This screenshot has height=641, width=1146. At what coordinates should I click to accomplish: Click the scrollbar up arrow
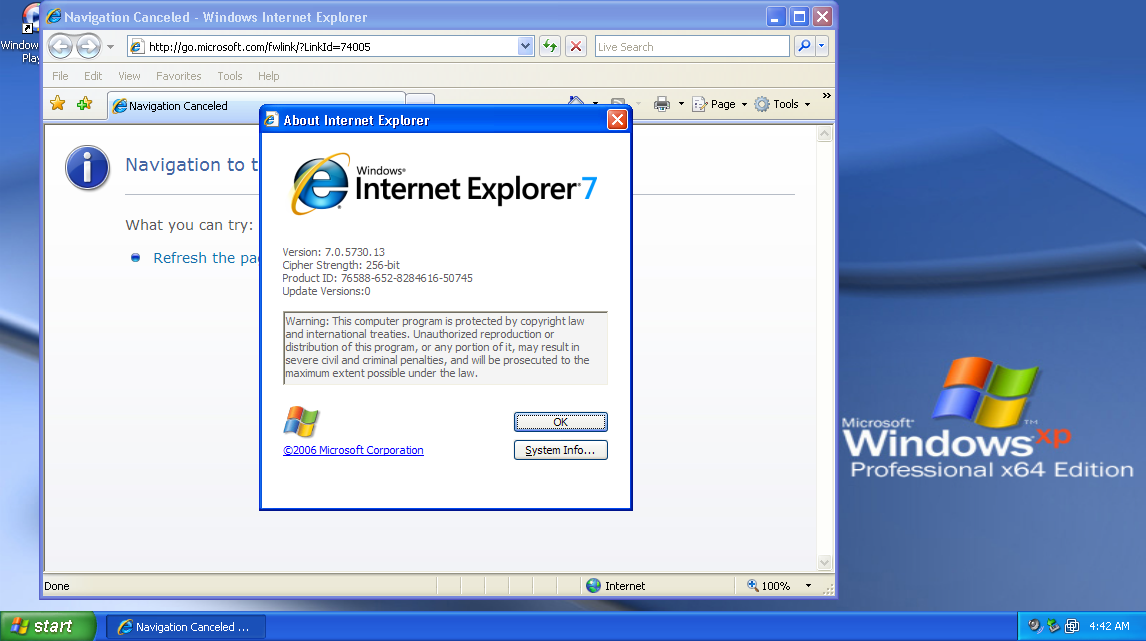pos(824,134)
